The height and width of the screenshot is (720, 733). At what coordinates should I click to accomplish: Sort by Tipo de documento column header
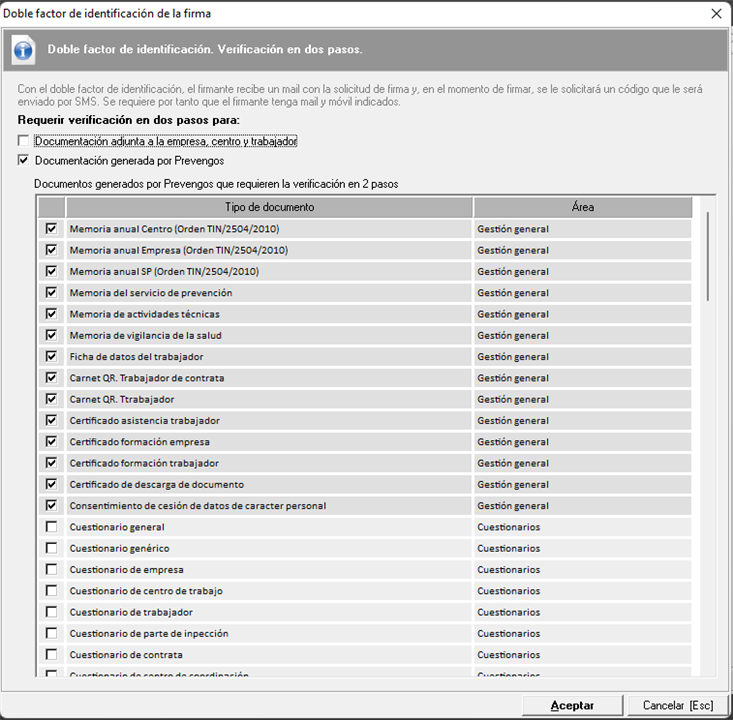click(269, 207)
